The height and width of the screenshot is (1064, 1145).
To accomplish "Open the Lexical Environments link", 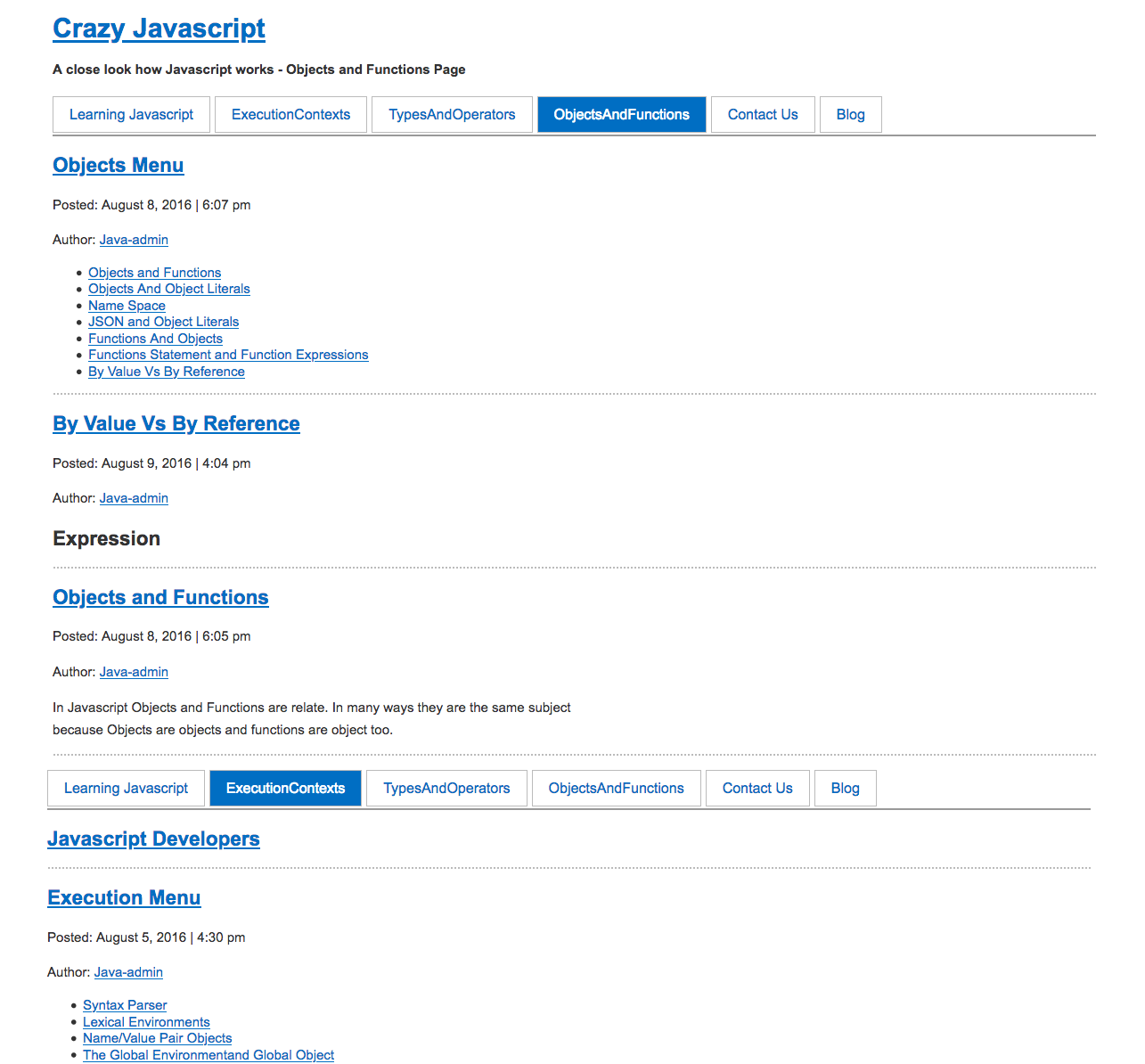I will (146, 1022).
